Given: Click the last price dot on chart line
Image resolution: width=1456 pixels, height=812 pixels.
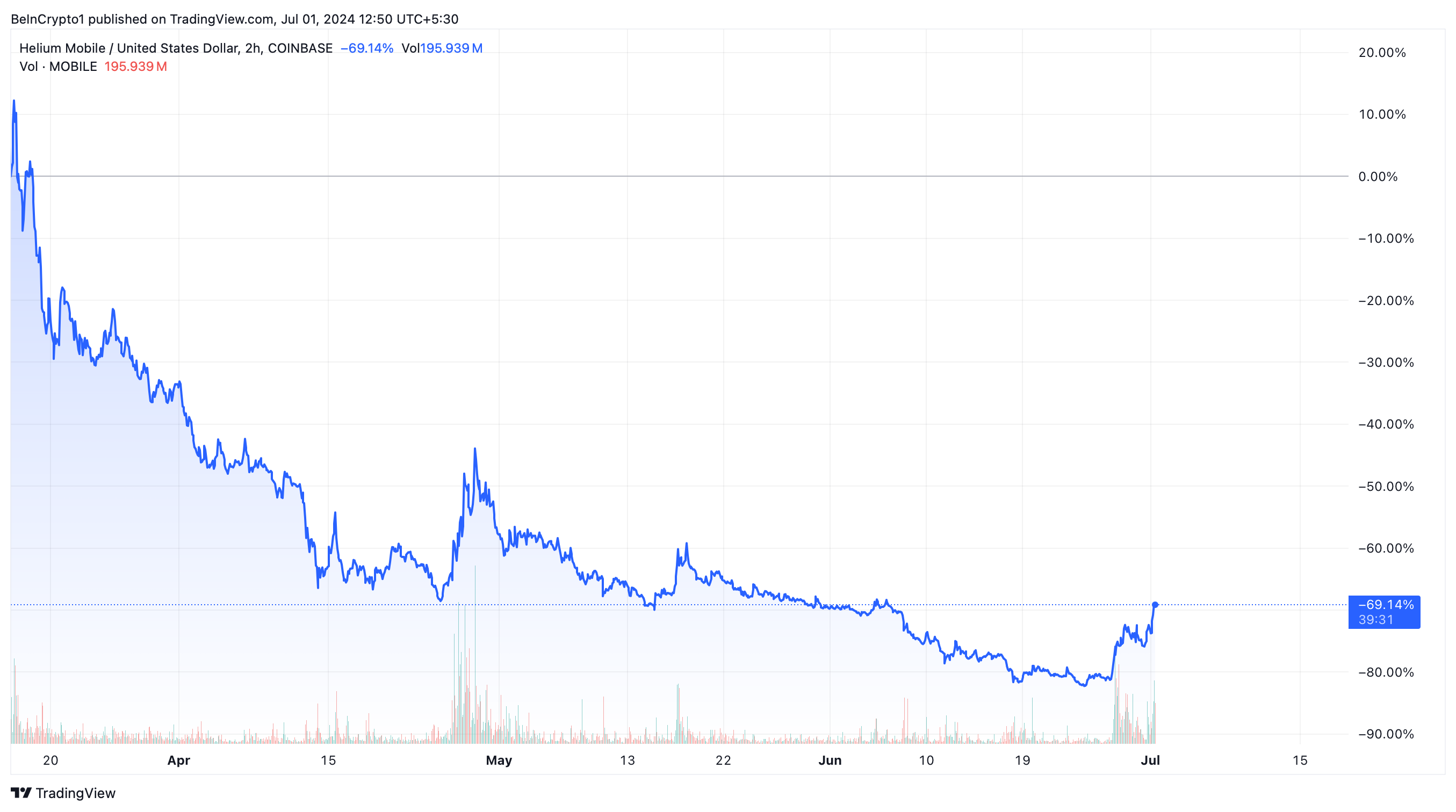Looking at the screenshot, I should point(1155,605).
